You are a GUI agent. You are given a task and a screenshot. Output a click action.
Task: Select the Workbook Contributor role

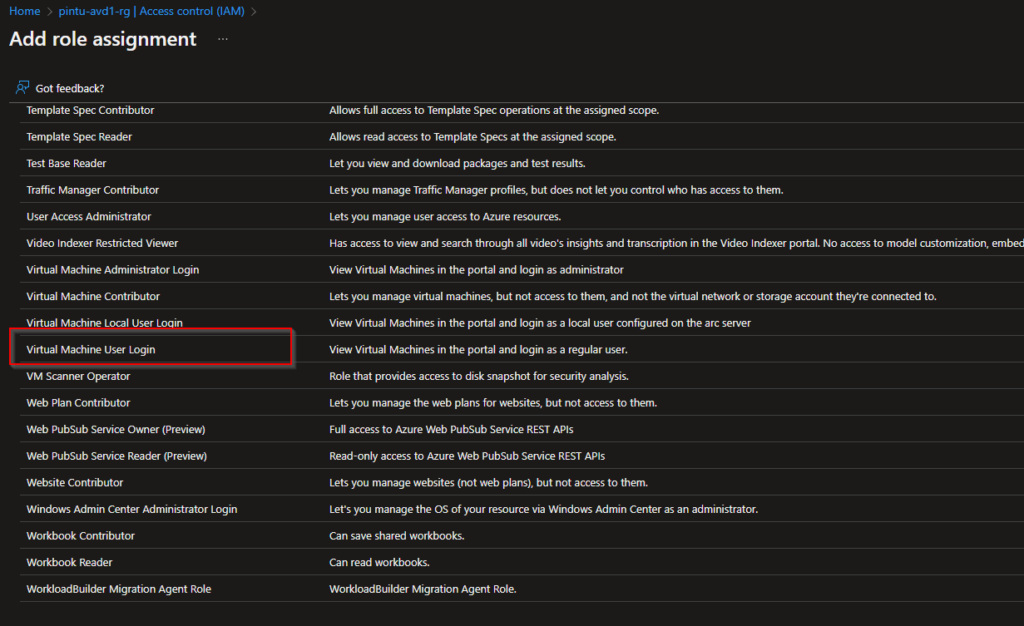(x=80, y=536)
